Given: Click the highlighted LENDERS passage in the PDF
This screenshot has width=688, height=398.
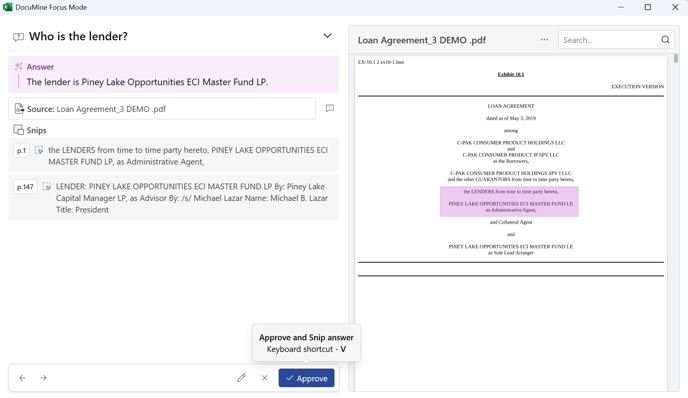Looking at the screenshot, I should pyautogui.click(x=509, y=201).
